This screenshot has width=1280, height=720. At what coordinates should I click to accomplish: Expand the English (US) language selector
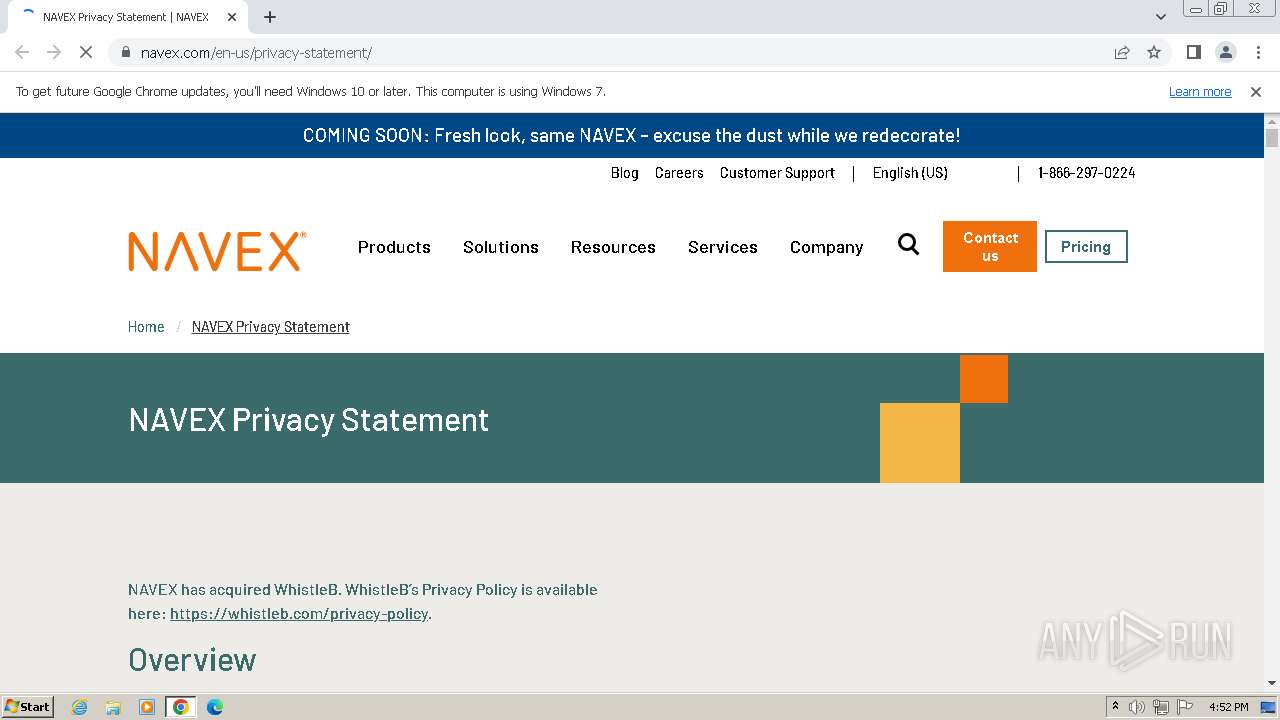(x=910, y=173)
